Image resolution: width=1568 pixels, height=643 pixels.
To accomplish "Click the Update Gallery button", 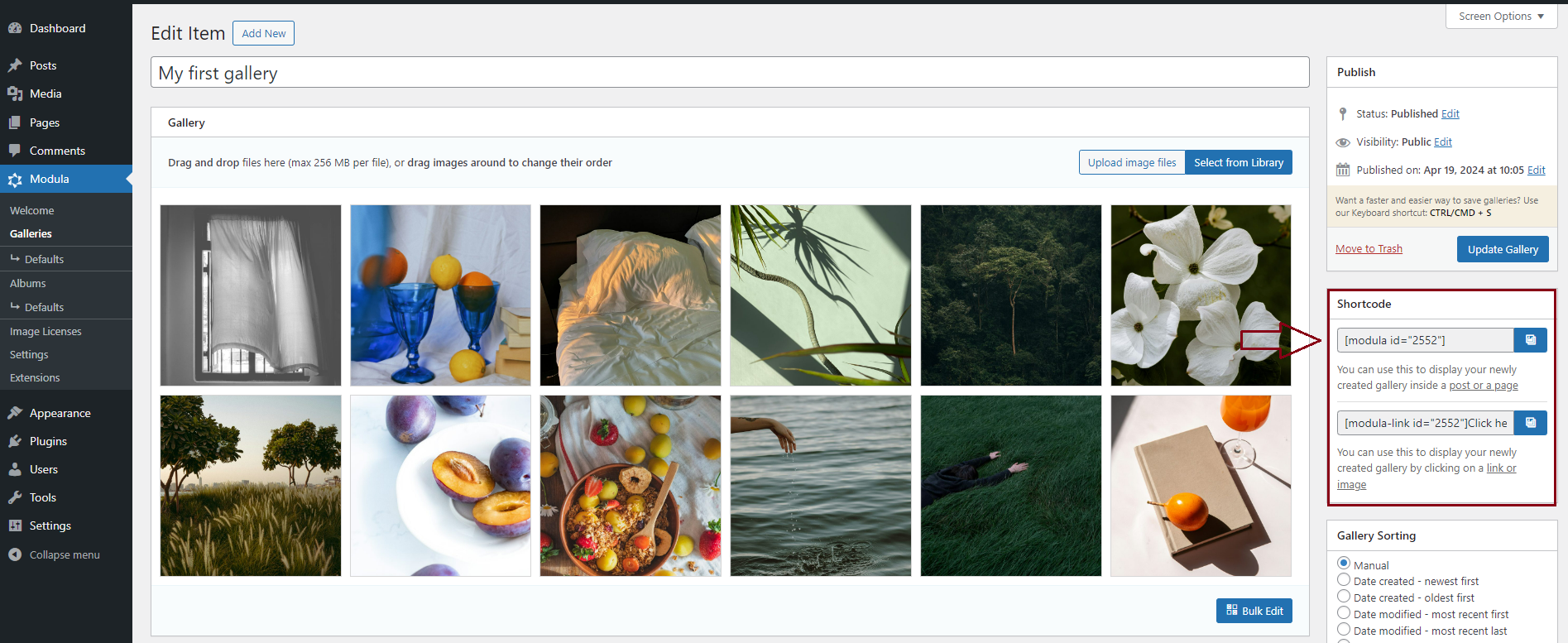I will click(x=1502, y=249).
